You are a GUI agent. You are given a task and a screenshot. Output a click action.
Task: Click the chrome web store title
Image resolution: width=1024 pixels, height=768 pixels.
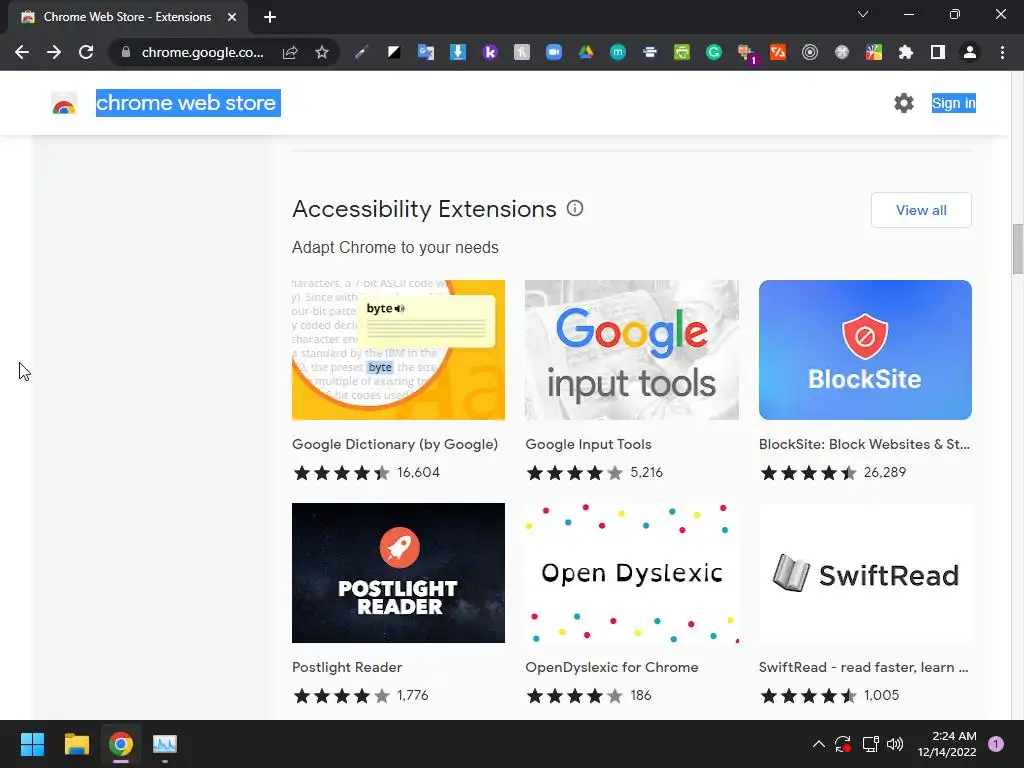coord(188,103)
